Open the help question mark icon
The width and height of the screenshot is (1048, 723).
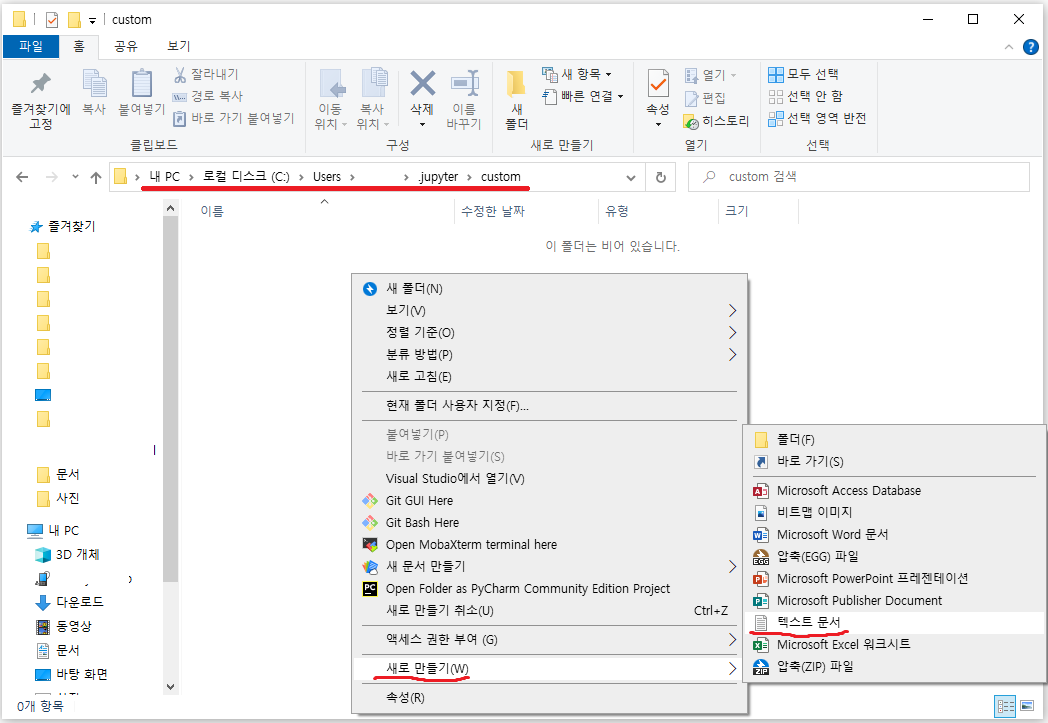pyautogui.click(x=1031, y=47)
